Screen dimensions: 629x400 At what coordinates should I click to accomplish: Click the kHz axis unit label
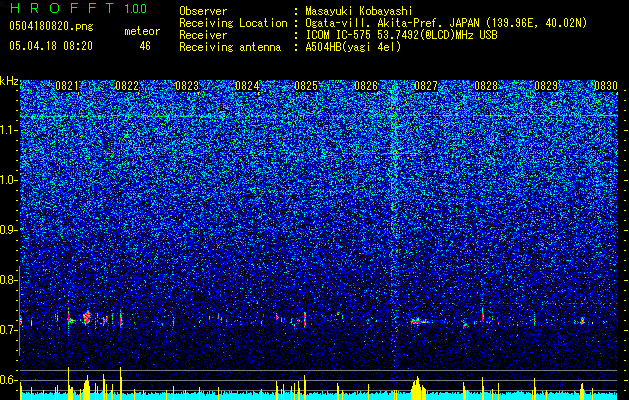(9, 81)
